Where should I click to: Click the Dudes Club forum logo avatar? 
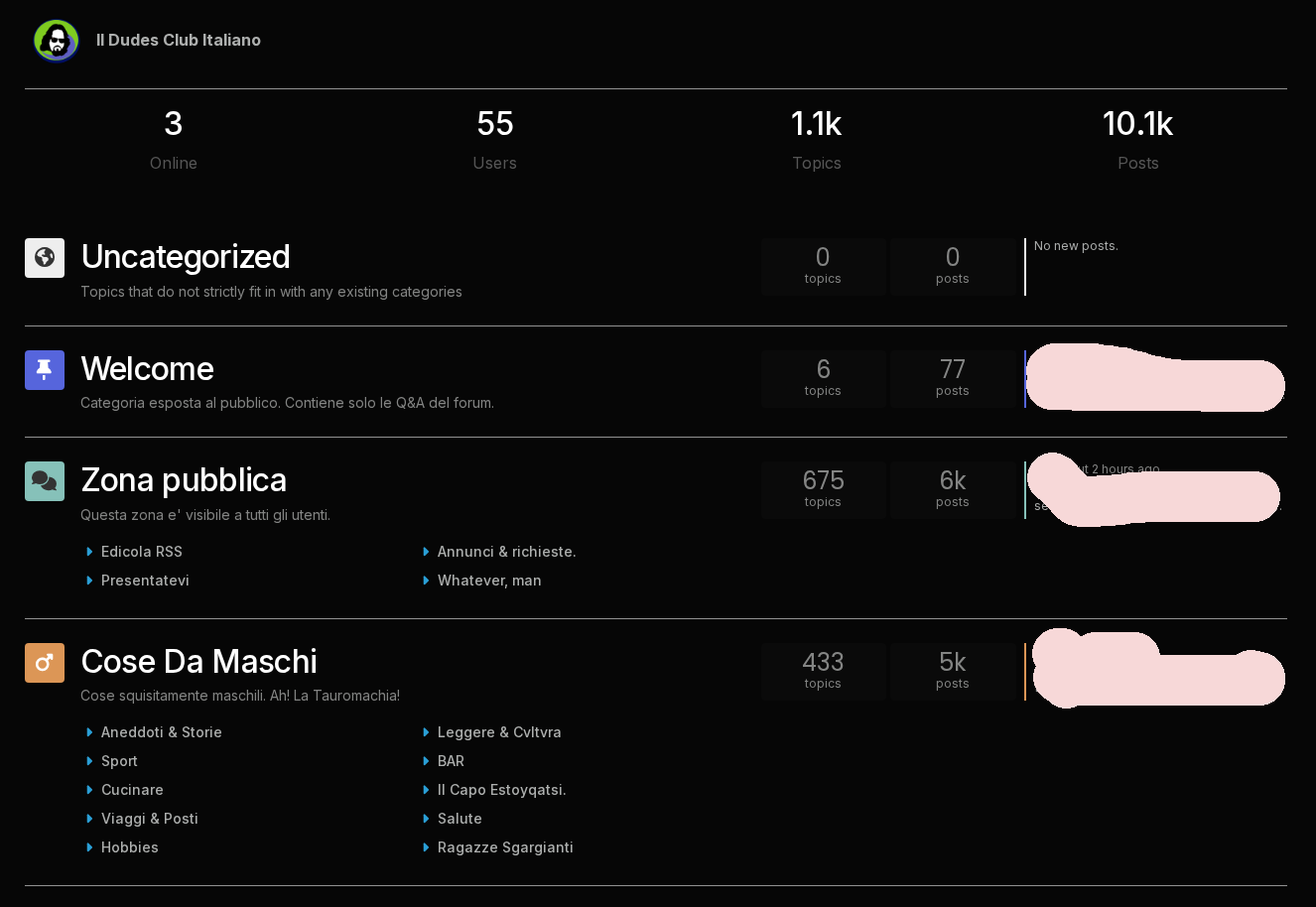(56, 41)
